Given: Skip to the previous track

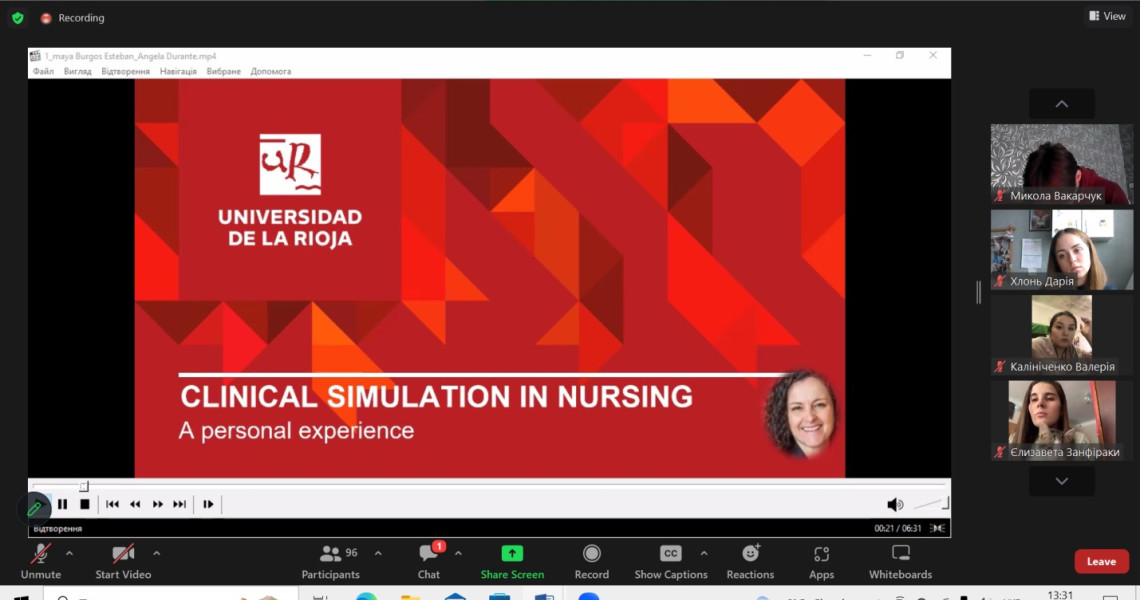Looking at the screenshot, I should (112, 504).
